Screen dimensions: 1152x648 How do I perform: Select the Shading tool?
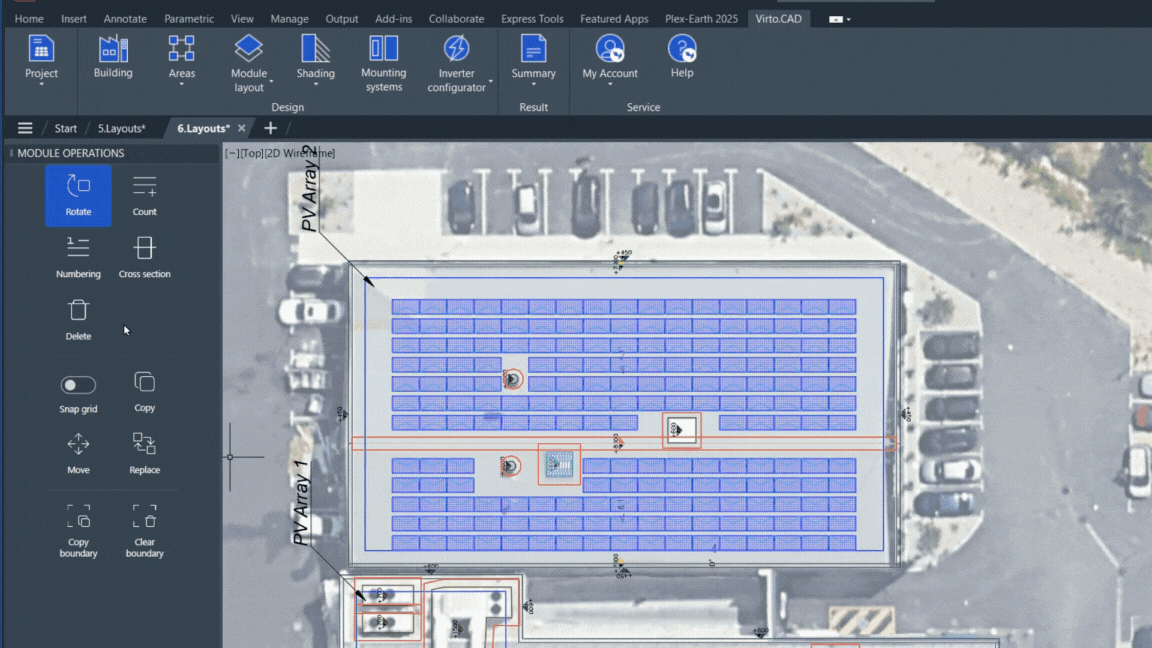(316, 57)
